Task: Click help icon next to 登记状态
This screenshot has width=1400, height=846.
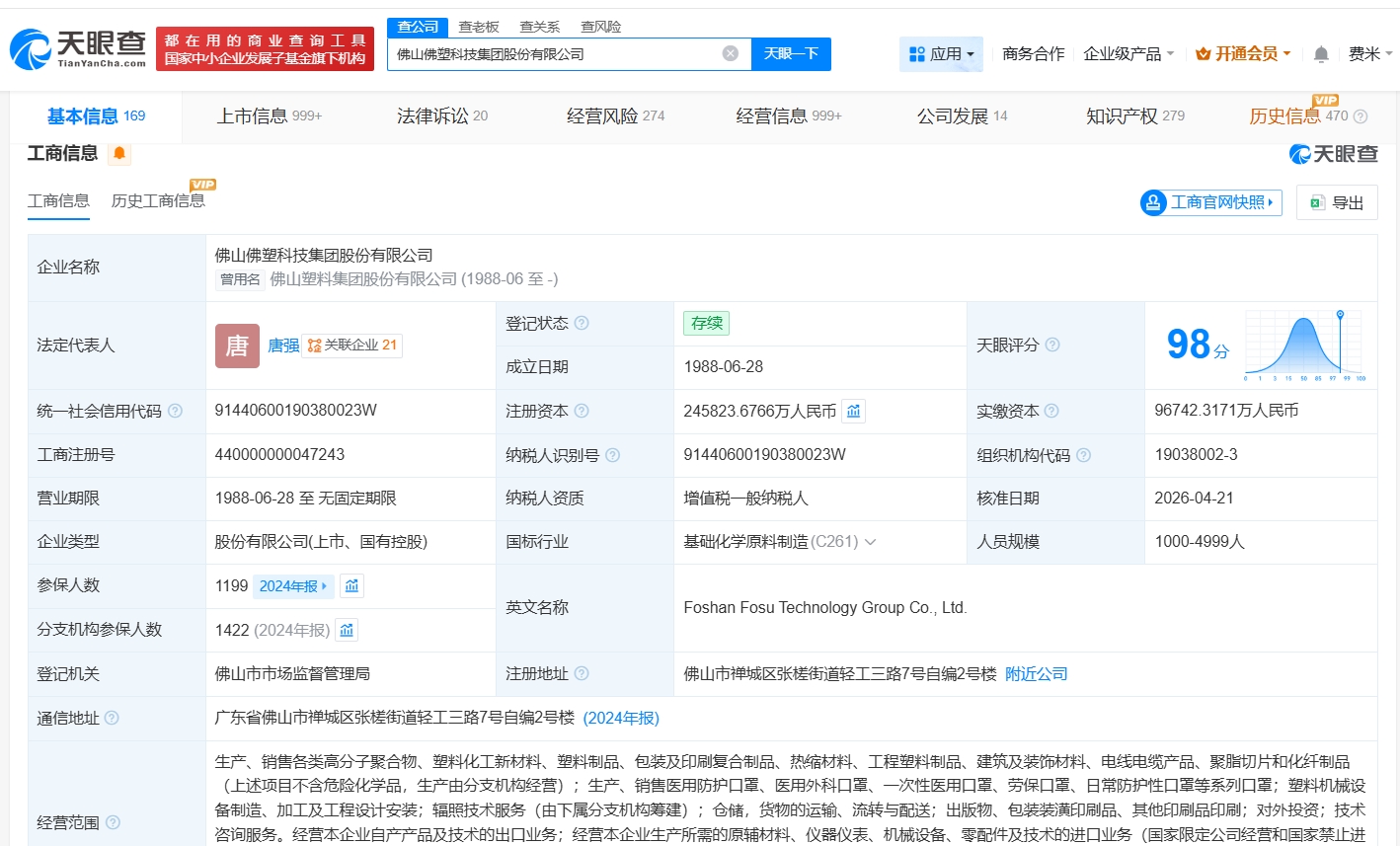Action: pos(582,323)
